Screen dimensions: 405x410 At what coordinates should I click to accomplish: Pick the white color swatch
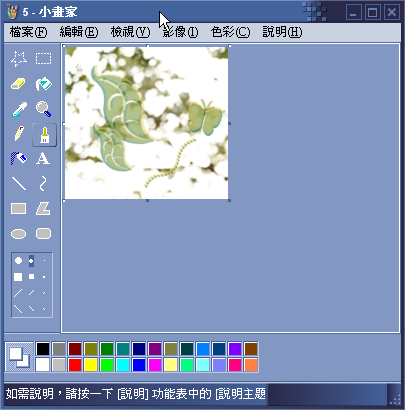point(43,365)
